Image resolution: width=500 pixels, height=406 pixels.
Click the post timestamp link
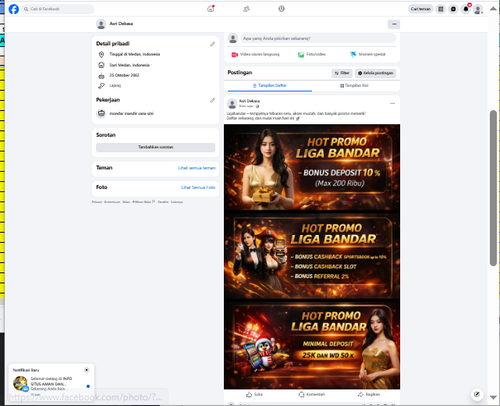(246, 106)
